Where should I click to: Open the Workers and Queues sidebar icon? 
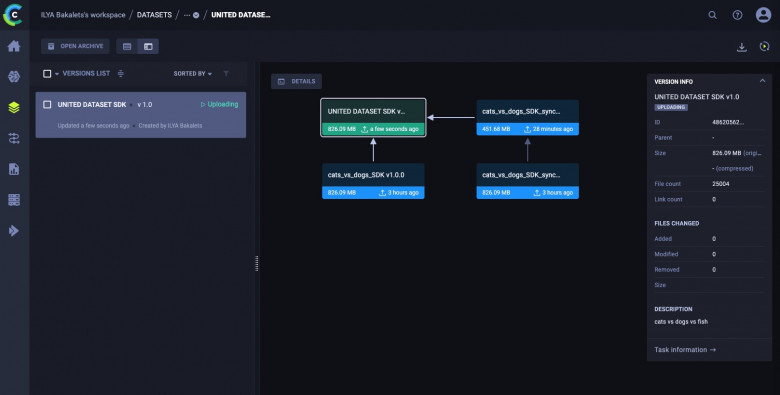coord(14,200)
